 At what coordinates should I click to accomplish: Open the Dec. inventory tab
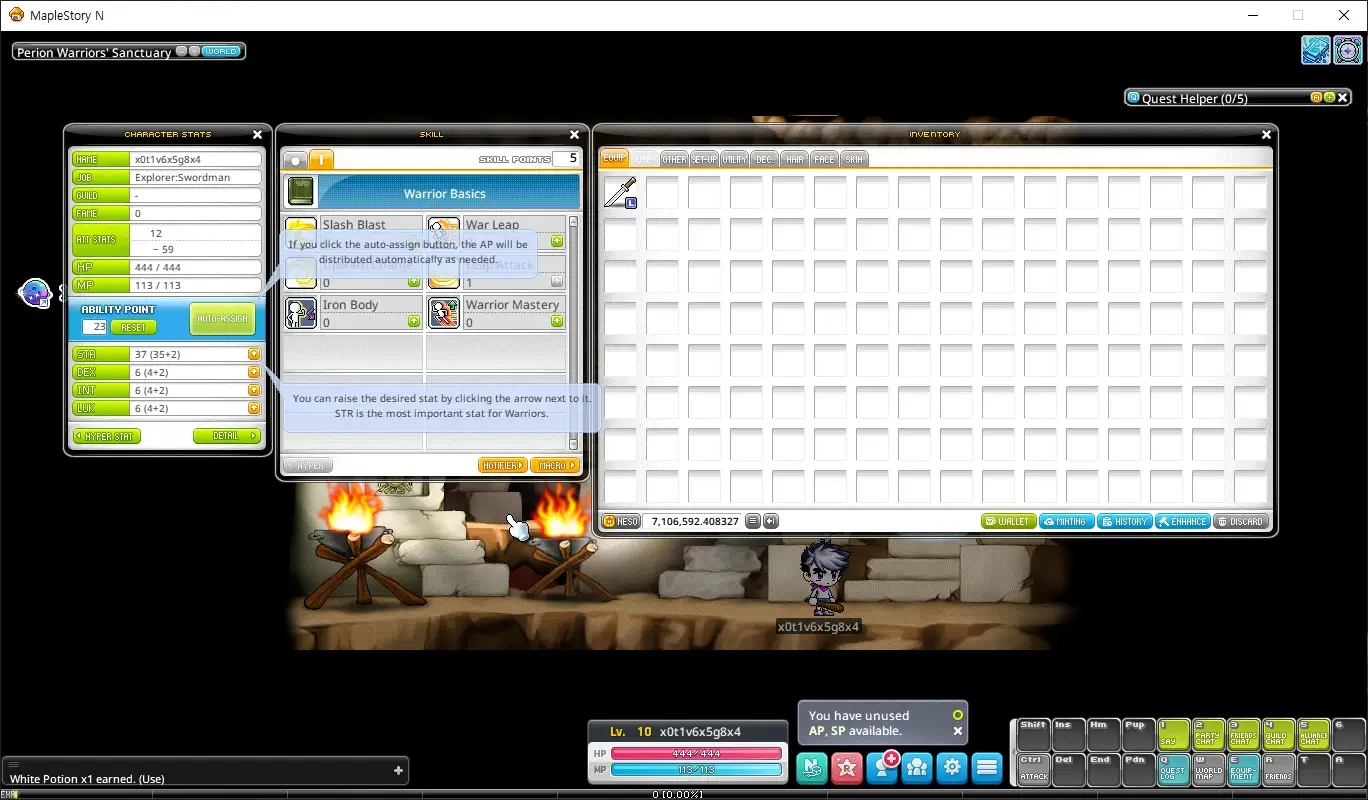764,159
